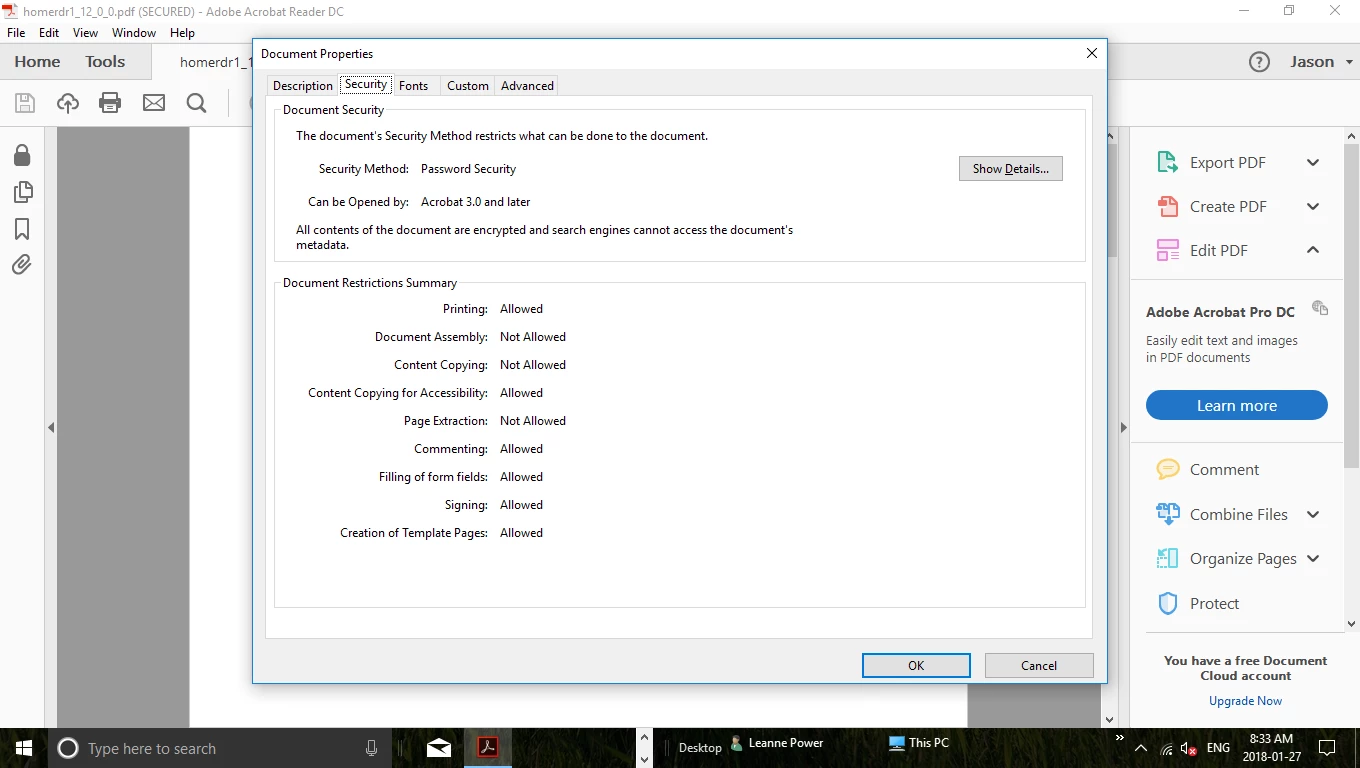
Task: Go to the Home view
Action: tap(37, 62)
